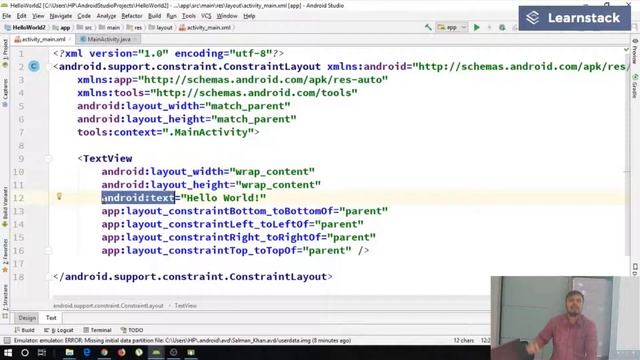
Task: Click the TextView tag name on line 9
Action: point(108,158)
